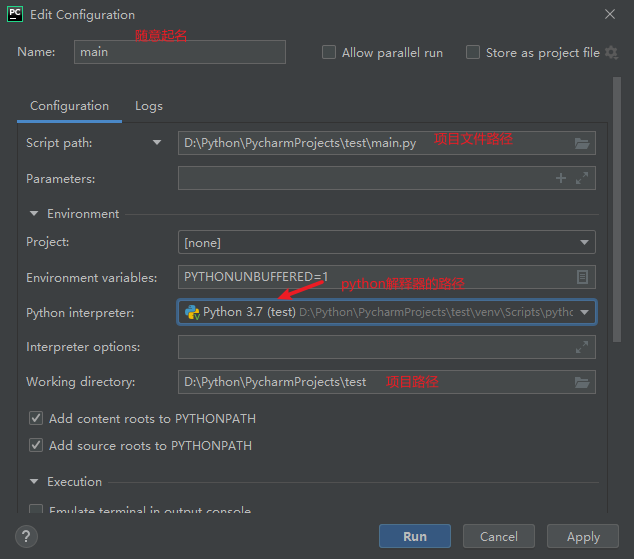Click the Interpreter options input field
This screenshot has height=559, width=634.
387,347
